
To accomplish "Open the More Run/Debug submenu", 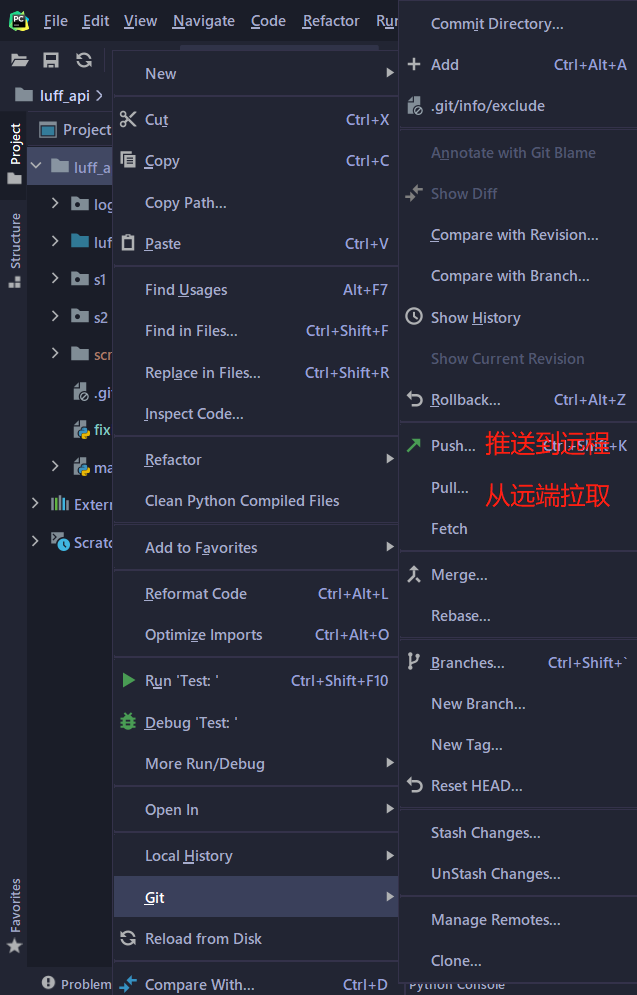I will tap(256, 763).
